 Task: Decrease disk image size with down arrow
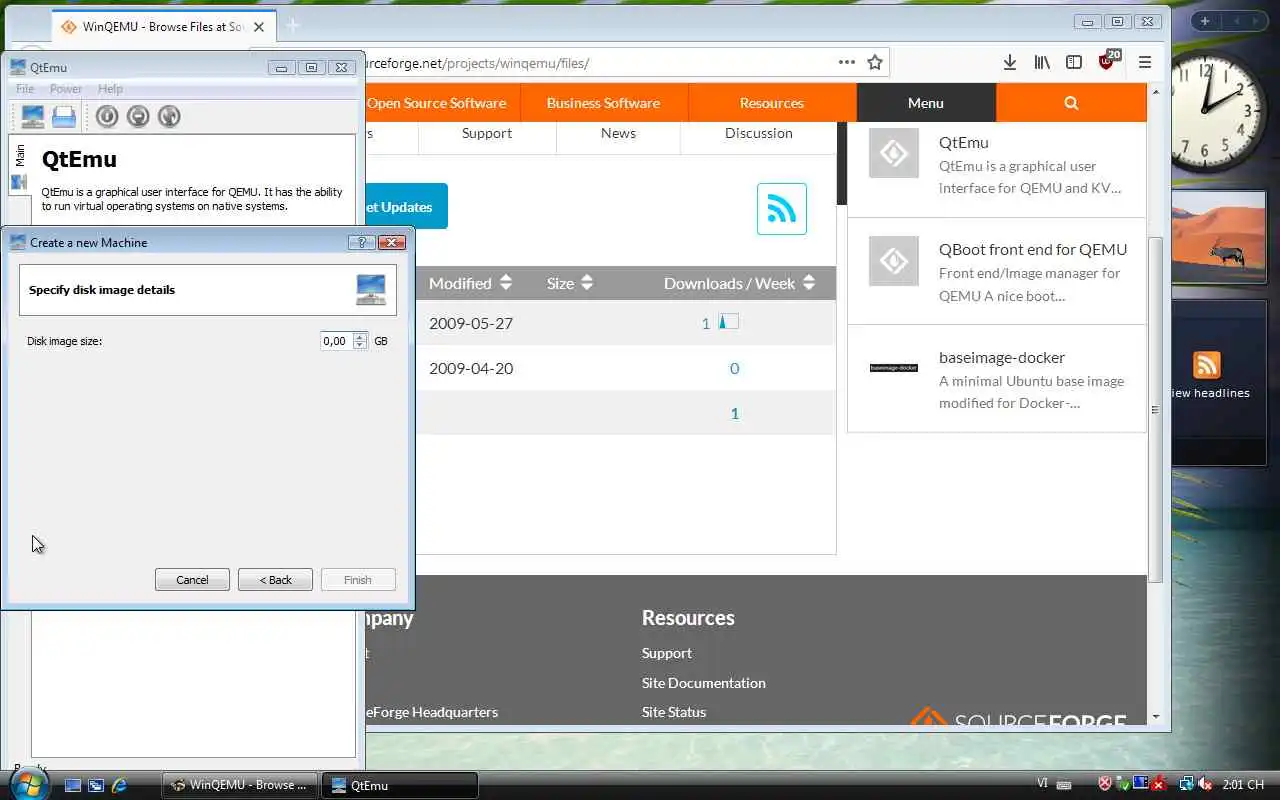coord(360,346)
